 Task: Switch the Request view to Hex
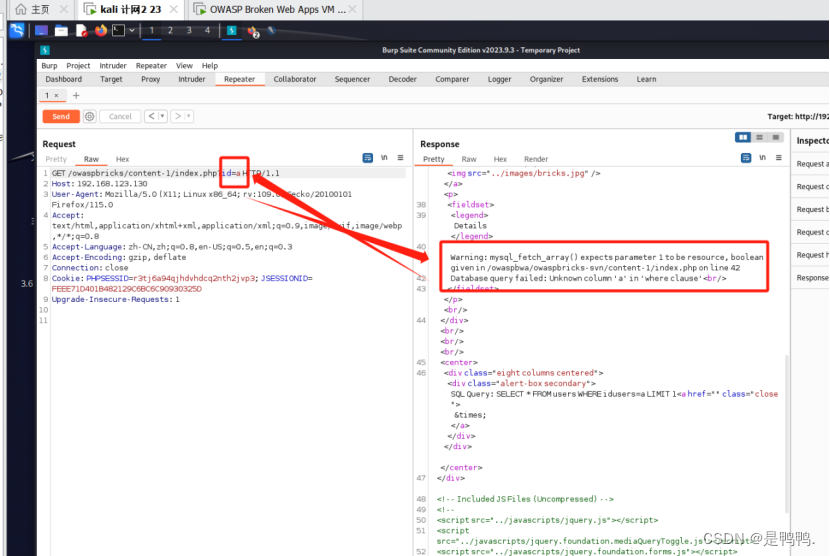122,159
